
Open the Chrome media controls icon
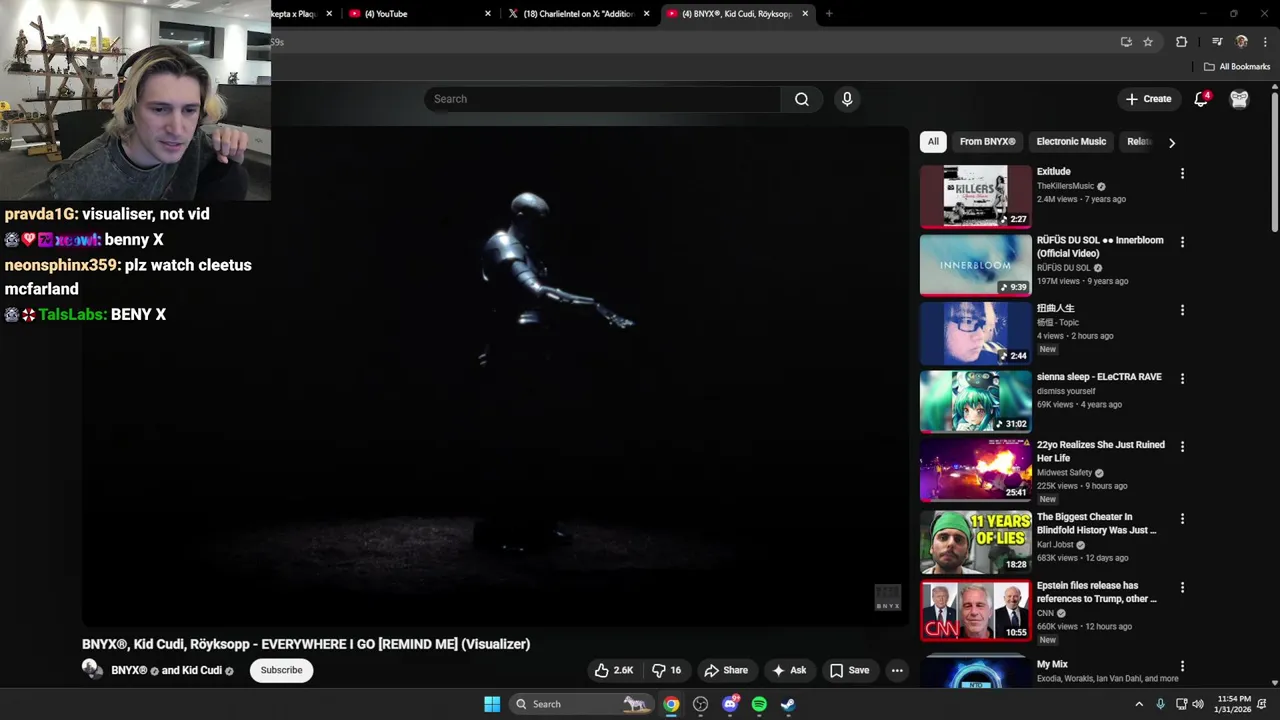[1217, 42]
